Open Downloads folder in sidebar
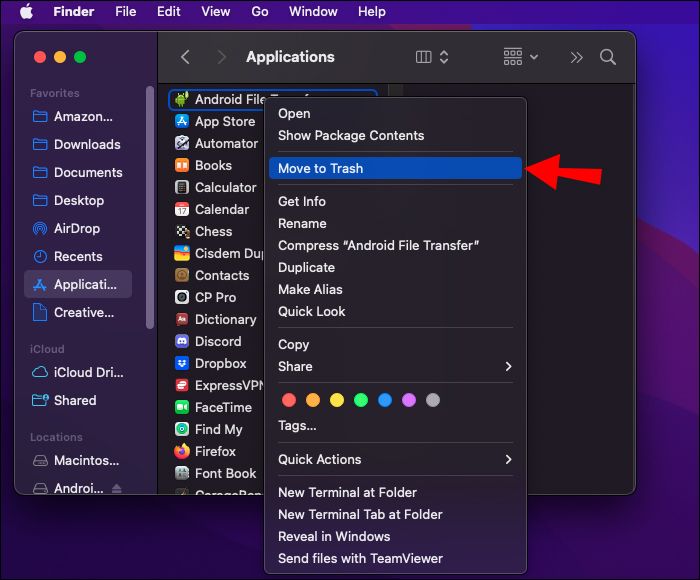 (77, 145)
